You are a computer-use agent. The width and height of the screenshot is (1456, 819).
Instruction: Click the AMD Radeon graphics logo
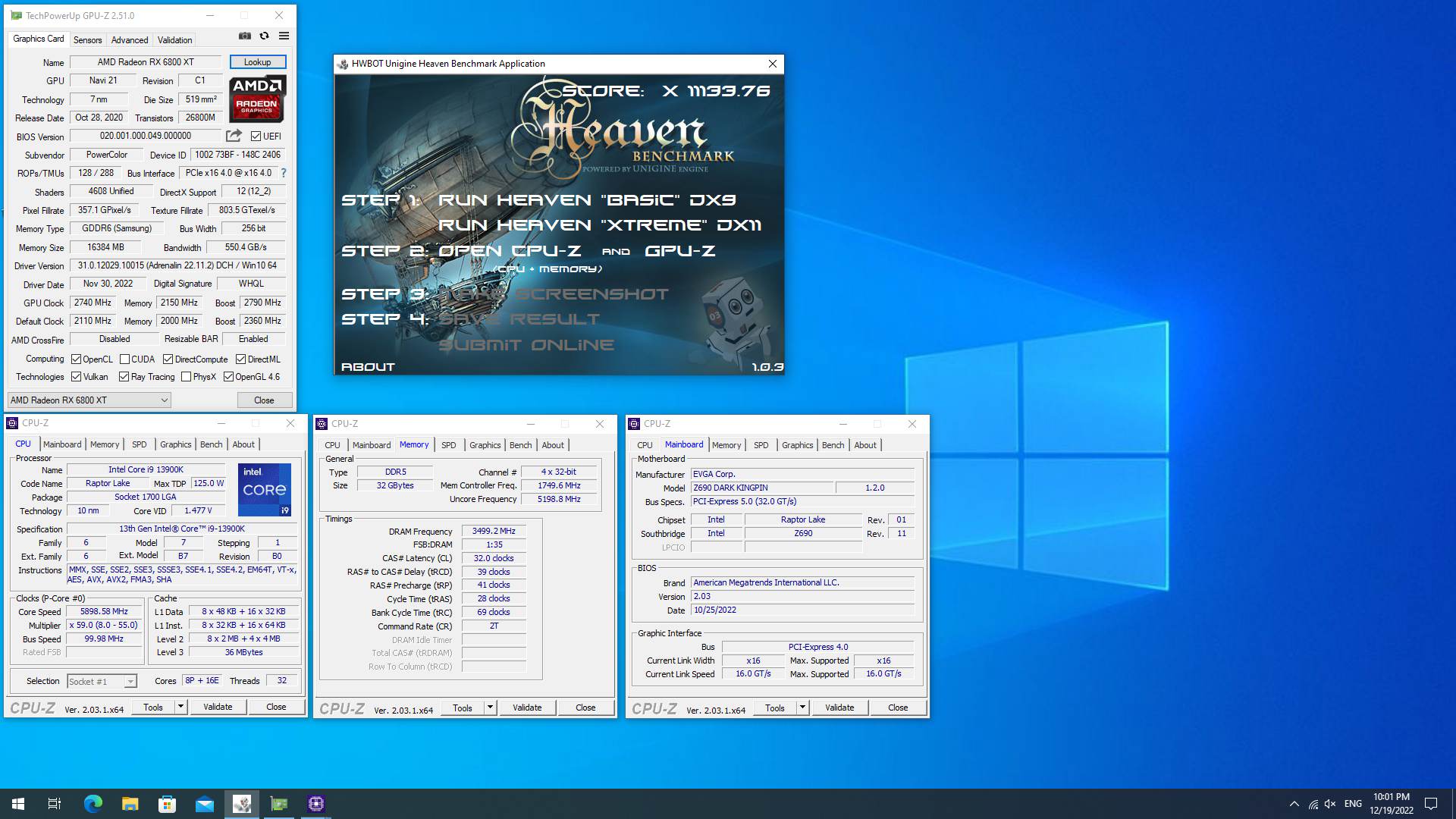[x=258, y=99]
